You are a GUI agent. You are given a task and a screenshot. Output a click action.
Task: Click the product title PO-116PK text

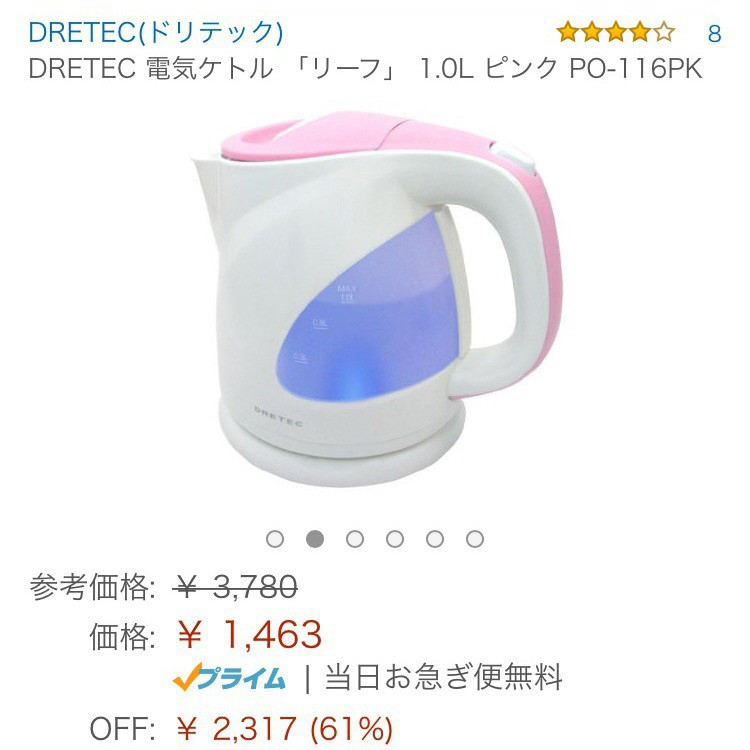[x=635, y=68]
